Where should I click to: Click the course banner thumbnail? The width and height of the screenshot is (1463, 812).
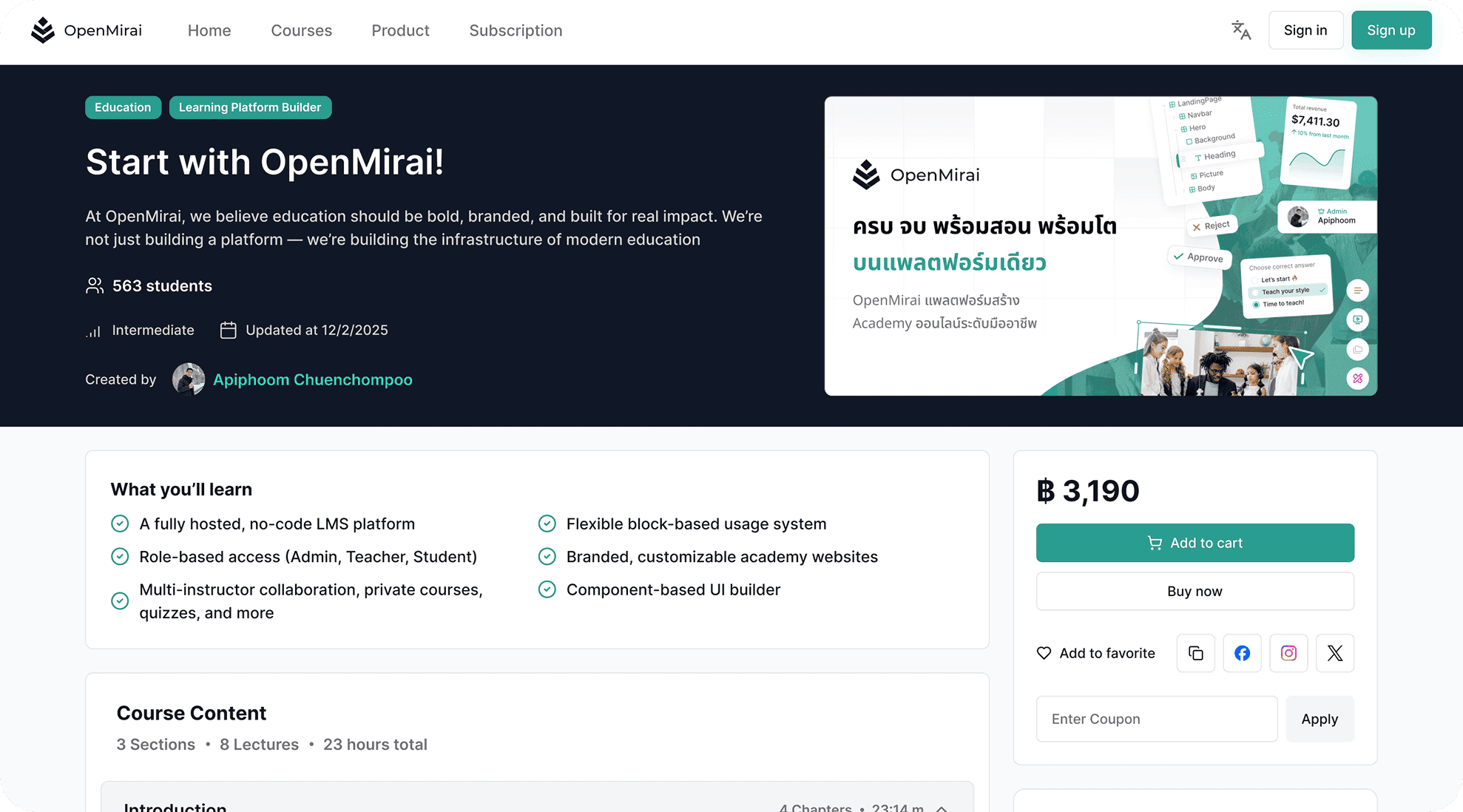pos(1100,246)
